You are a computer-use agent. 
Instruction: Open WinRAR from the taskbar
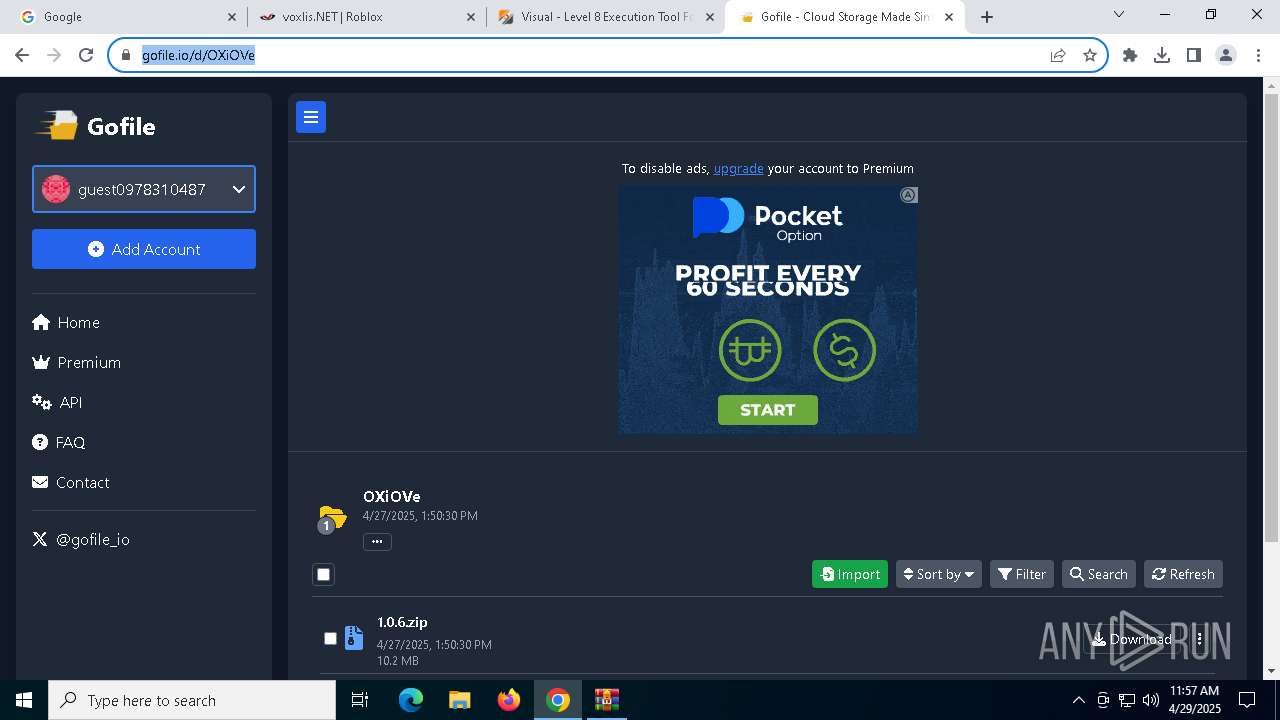click(607, 700)
